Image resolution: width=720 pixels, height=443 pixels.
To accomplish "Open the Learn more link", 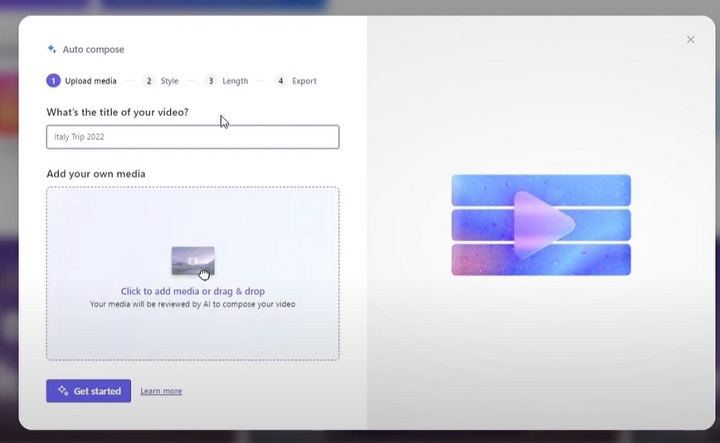I will click(161, 391).
